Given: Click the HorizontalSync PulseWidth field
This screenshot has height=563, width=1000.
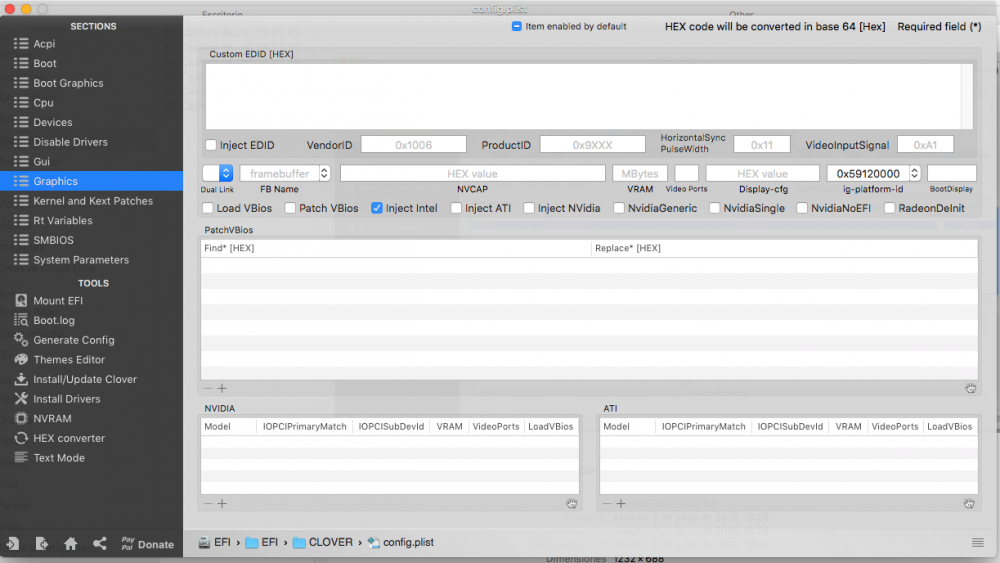Looking at the screenshot, I should pyautogui.click(x=762, y=145).
